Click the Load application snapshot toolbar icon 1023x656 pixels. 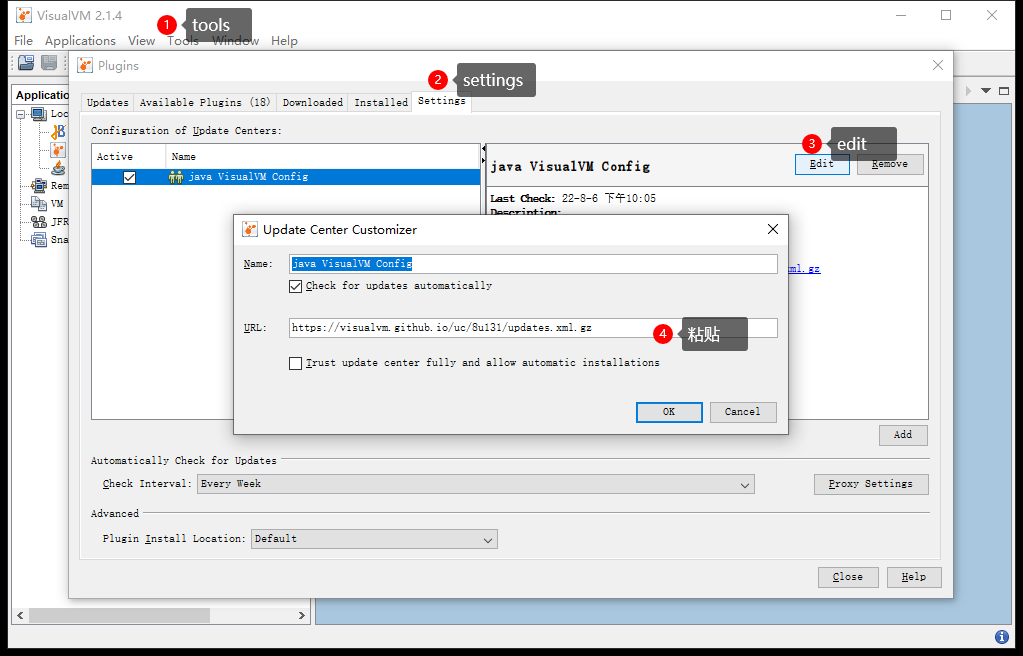click(x=26, y=63)
